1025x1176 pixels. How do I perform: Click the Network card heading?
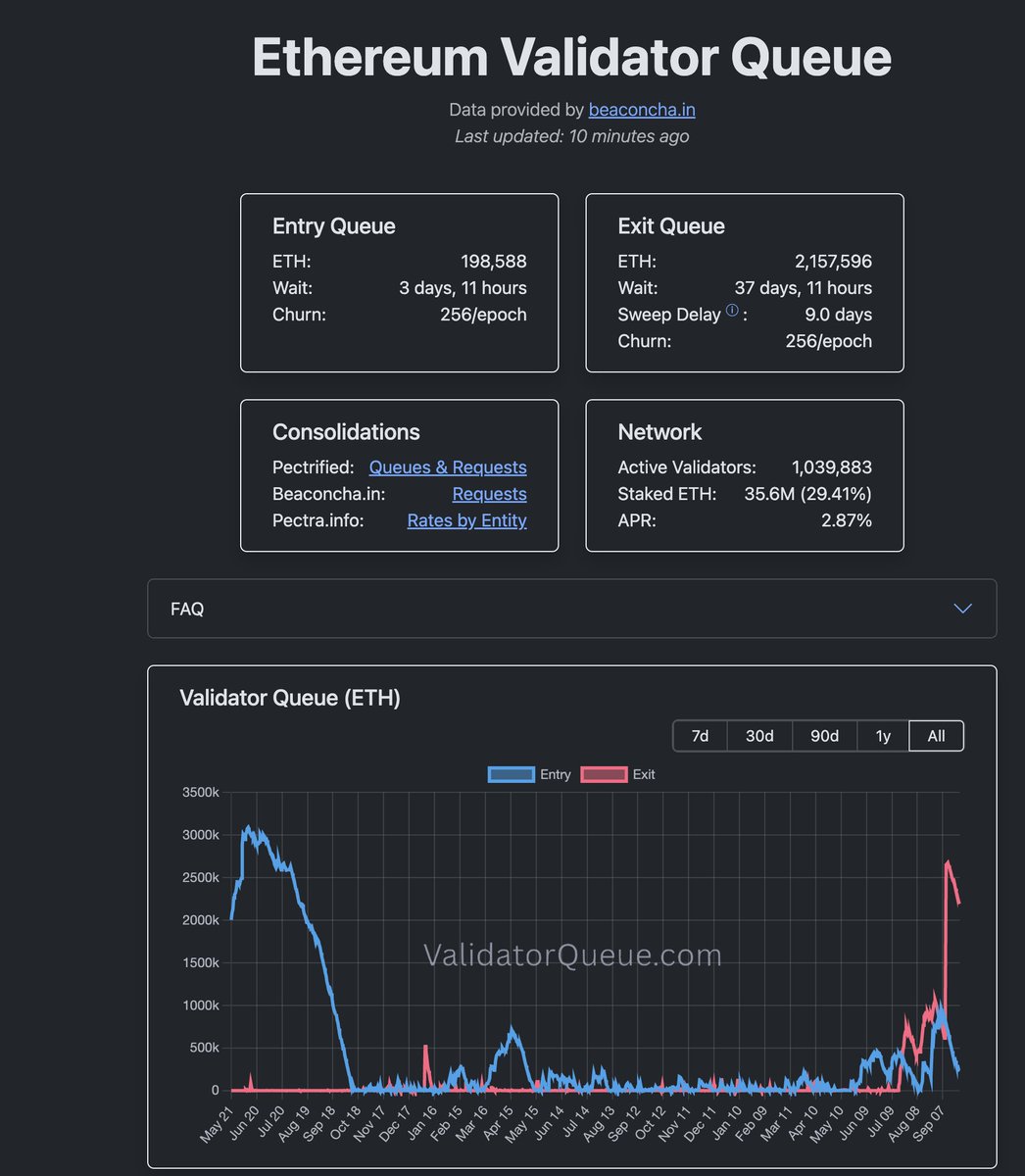click(659, 432)
